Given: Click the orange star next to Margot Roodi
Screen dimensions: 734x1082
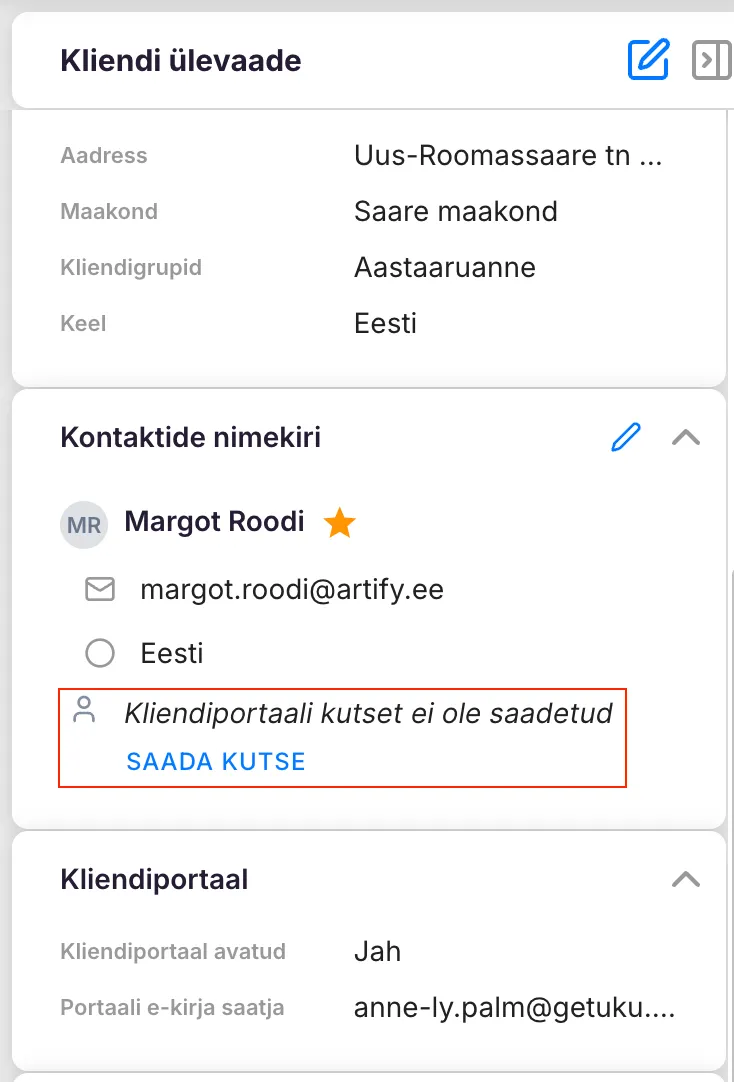Looking at the screenshot, I should [340, 523].
